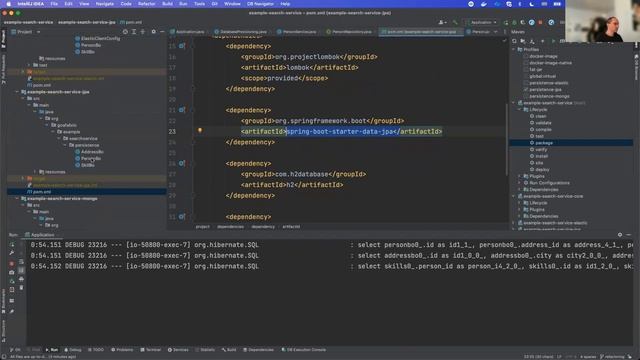Image resolution: width=640 pixels, height=360 pixels.
Task: Open the Navigate menu
Action: 104,4
